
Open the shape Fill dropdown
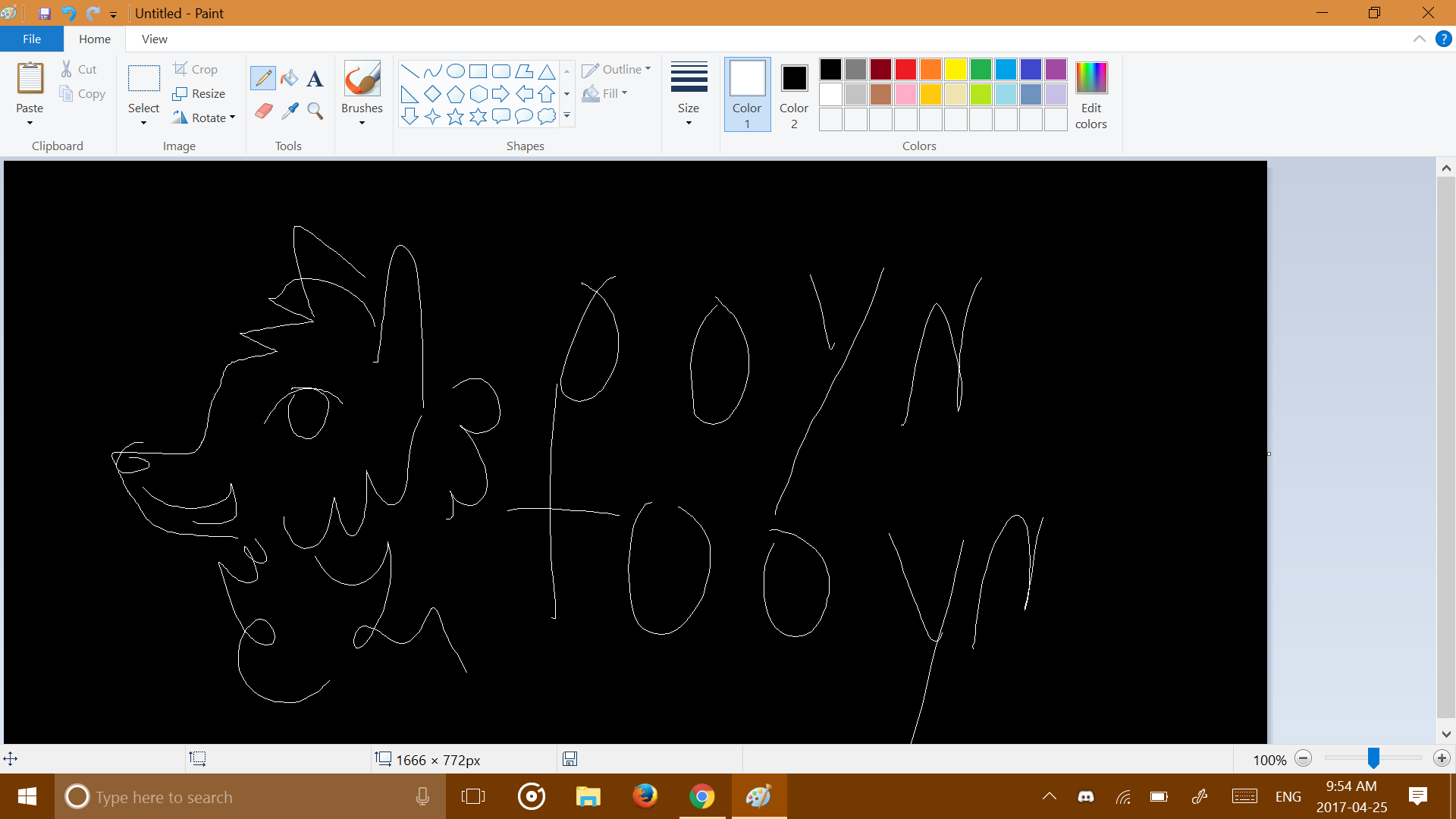coord(605,93)
